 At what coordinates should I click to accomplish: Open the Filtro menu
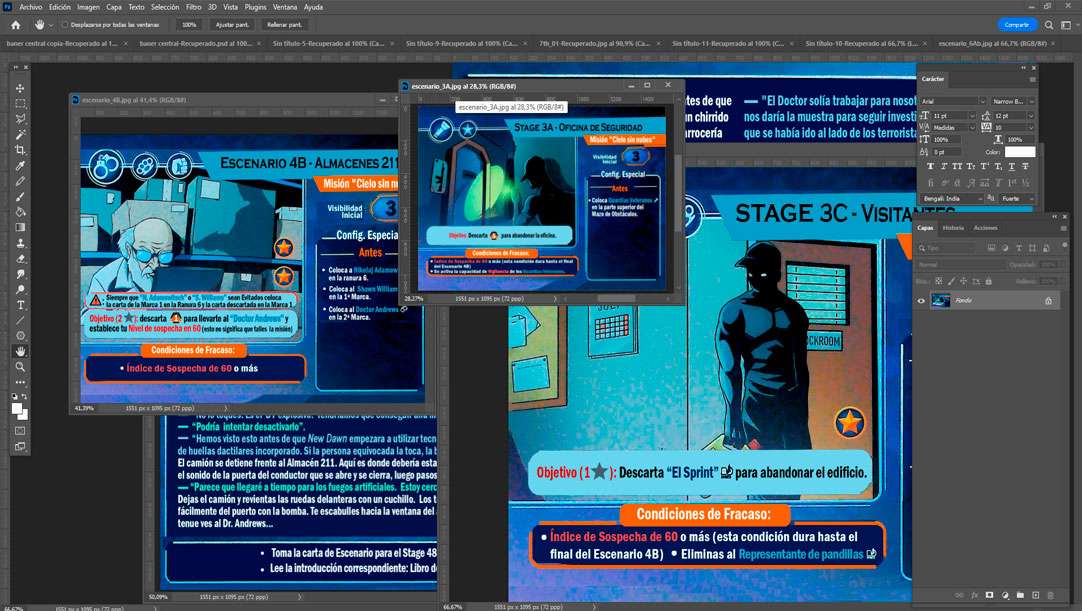194,7
